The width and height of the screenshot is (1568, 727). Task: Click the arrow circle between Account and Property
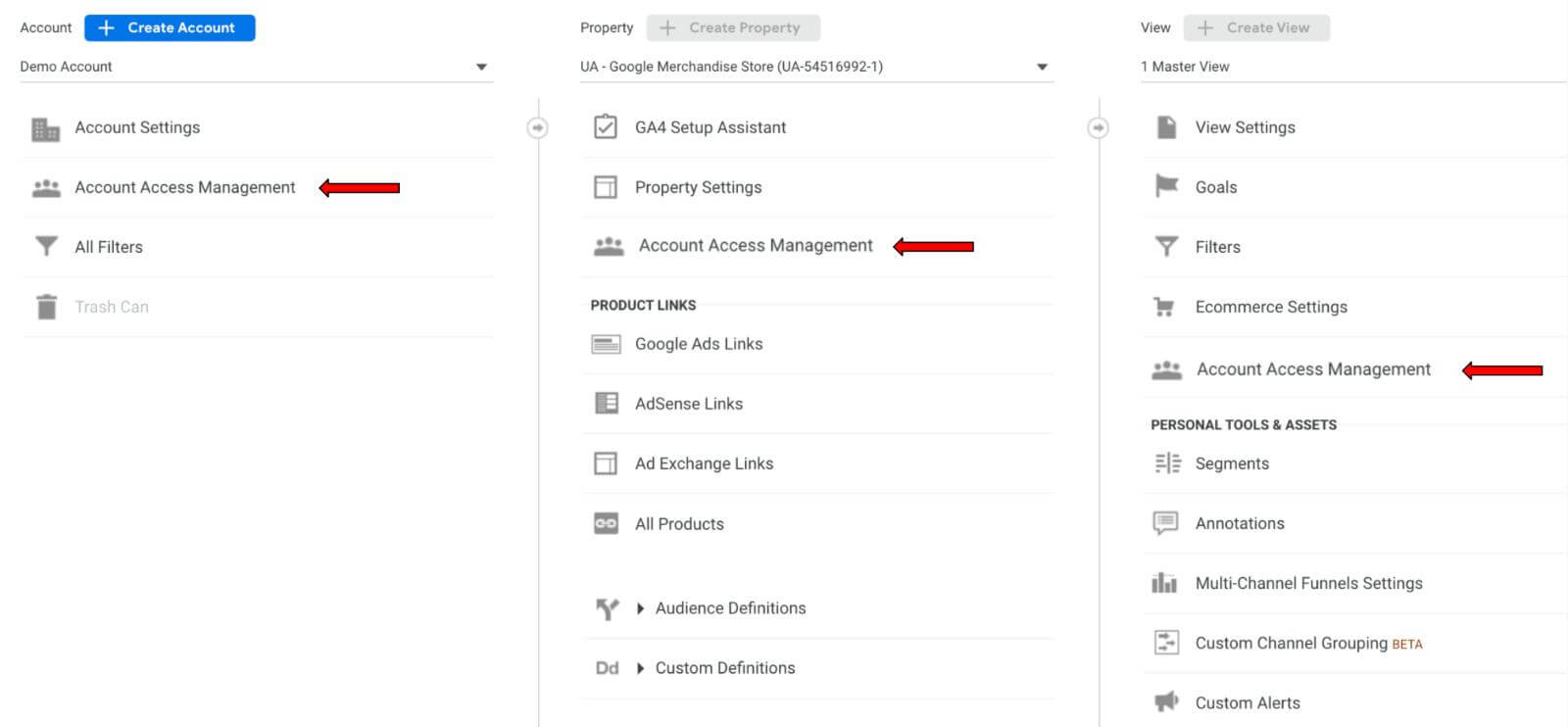click(x=537, y=127)
